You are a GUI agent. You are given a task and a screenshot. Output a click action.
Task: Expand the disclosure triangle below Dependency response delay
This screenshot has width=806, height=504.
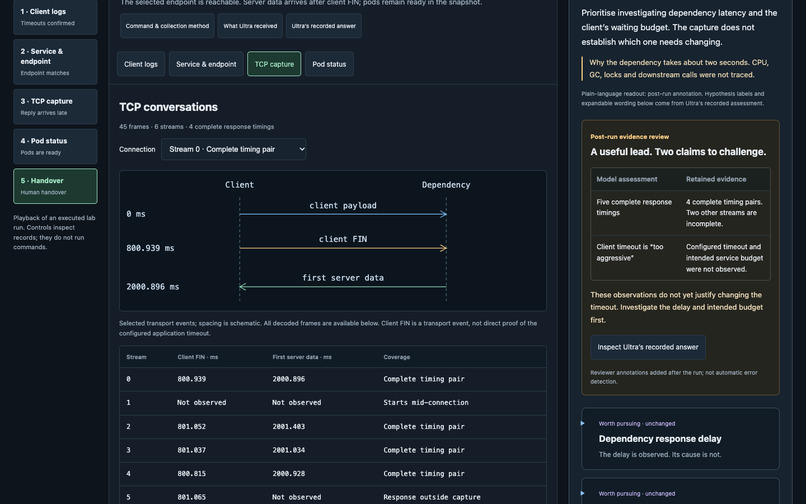click(582, 493)
